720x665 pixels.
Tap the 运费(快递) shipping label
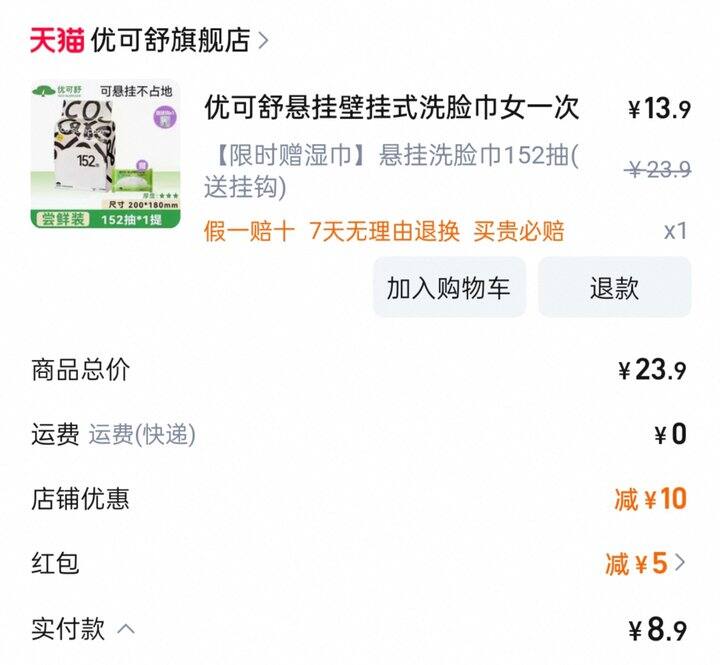[x=142, y=434]
